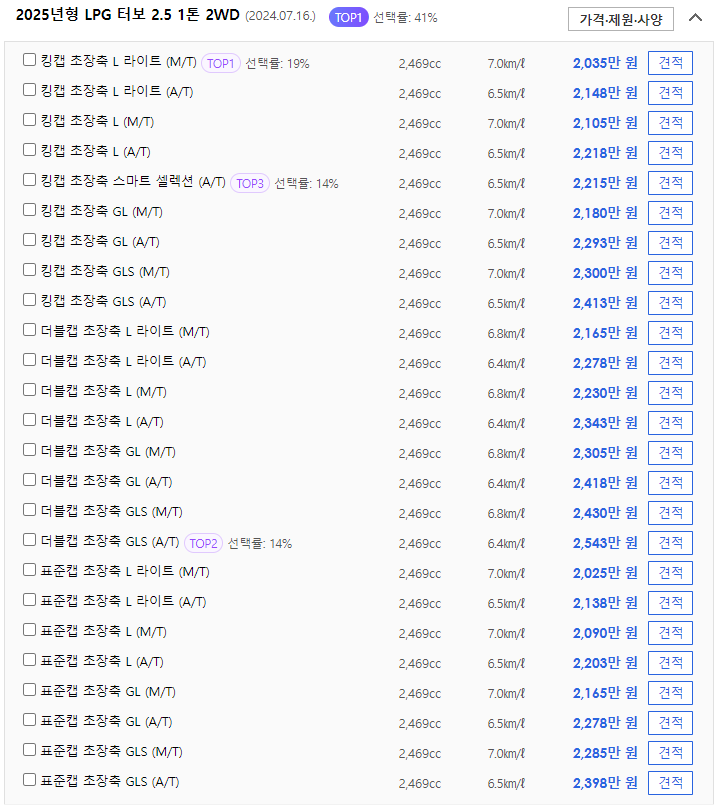This screenshot has width=724, height=810.
Task: Click the 2,090만 원 price
Action: click(x=605, y=633)
